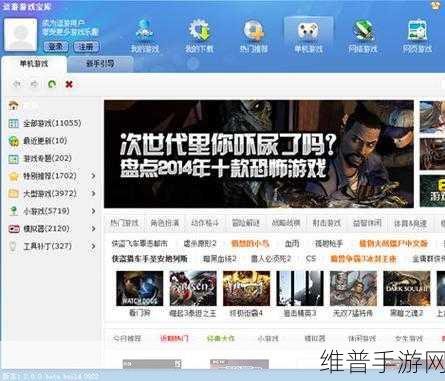This screenshot has height=381, width=445.
Task: Select the 单机游戏 gamepad icon
Action: [x=308, y=31]
